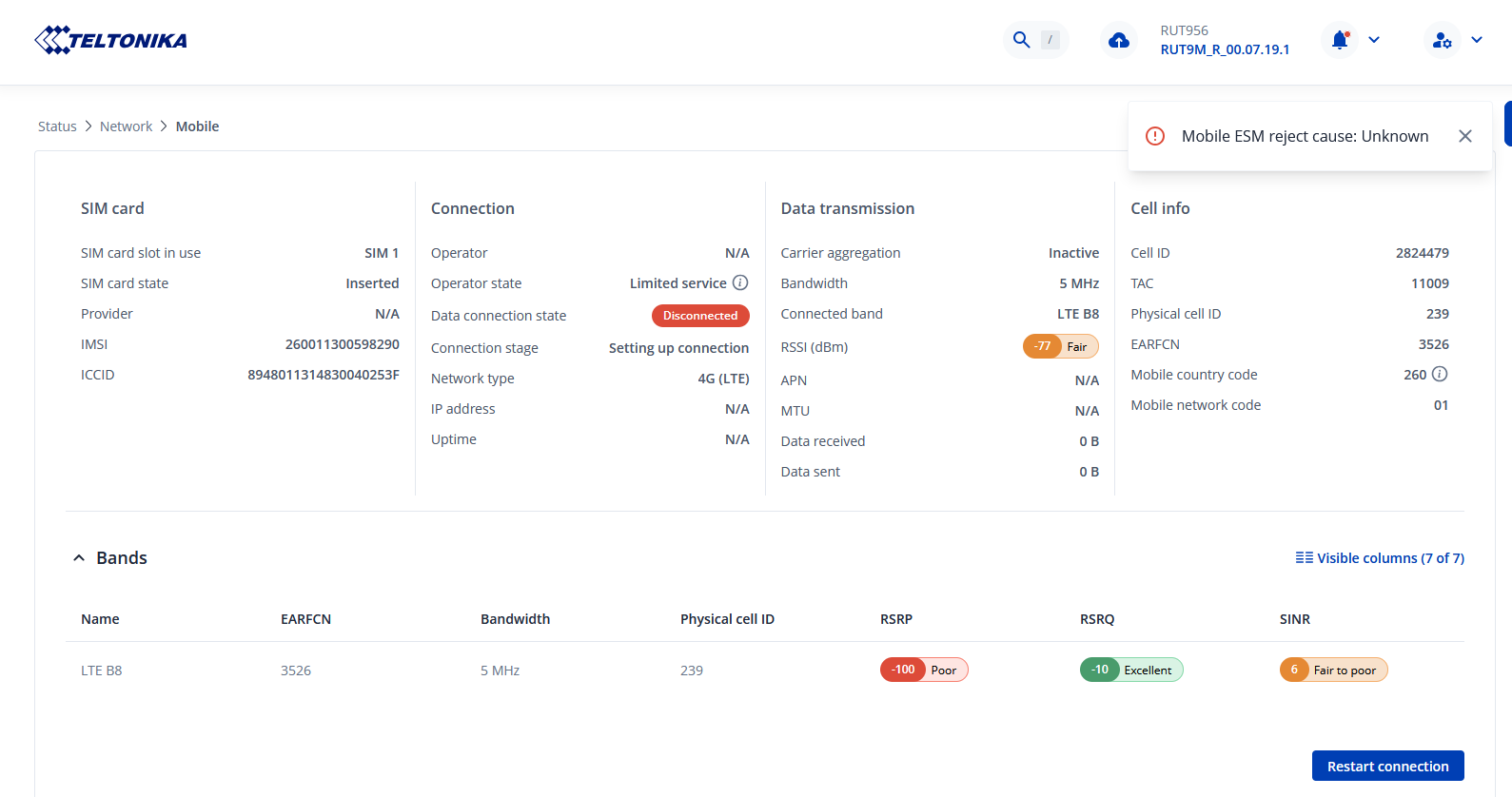1512x797 pixels.
Task: Click the red Disconnected status badge
Action: point(700,316)
